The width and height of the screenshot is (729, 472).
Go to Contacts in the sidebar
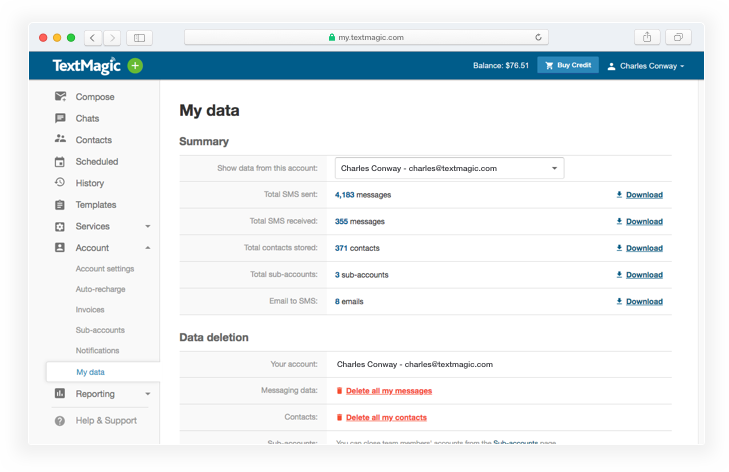93,140
